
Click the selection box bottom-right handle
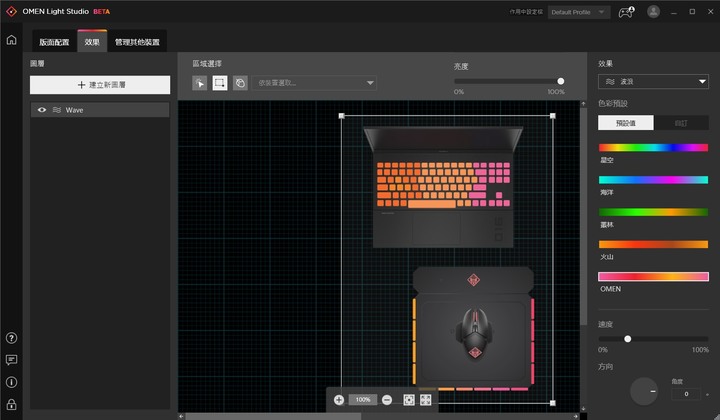(x=553, y=403)
